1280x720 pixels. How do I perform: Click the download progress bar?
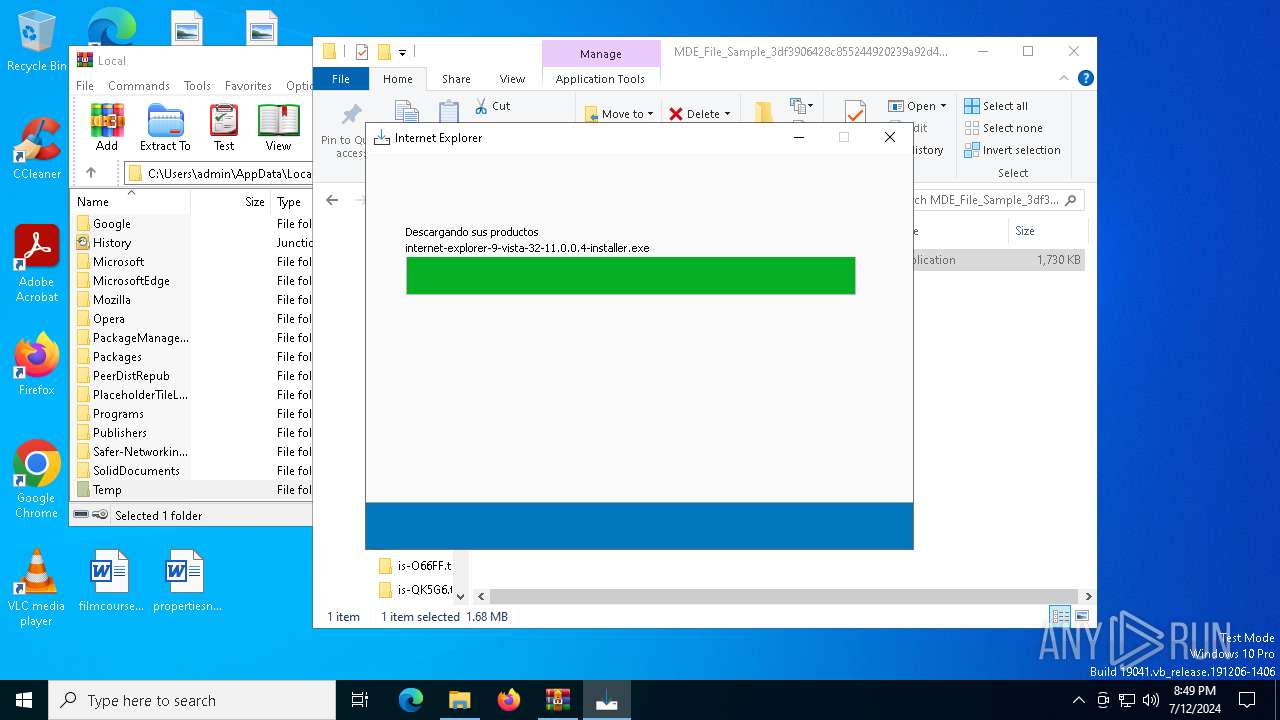tap(631, 276)
